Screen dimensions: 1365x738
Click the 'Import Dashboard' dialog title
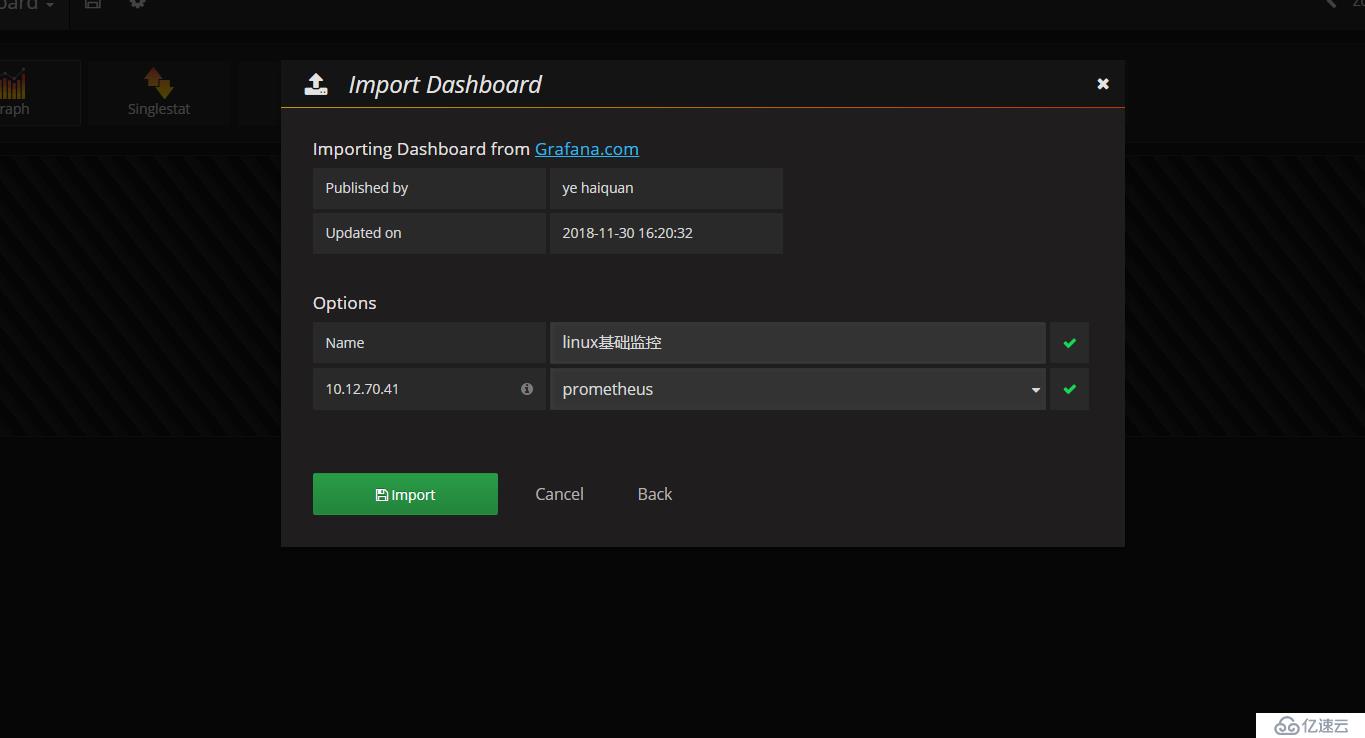click(445, 85)
